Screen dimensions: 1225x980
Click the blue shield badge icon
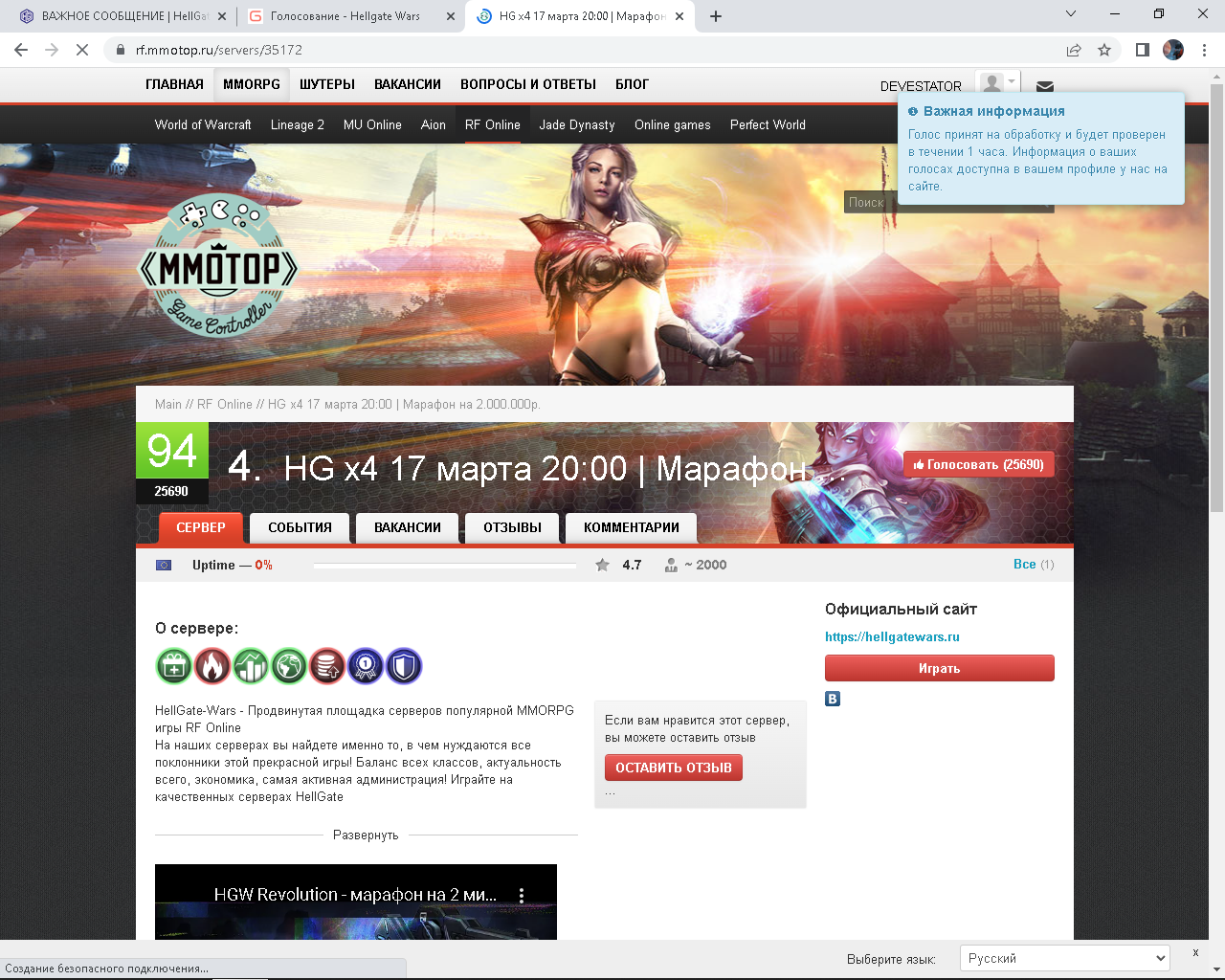pos(404,665)
